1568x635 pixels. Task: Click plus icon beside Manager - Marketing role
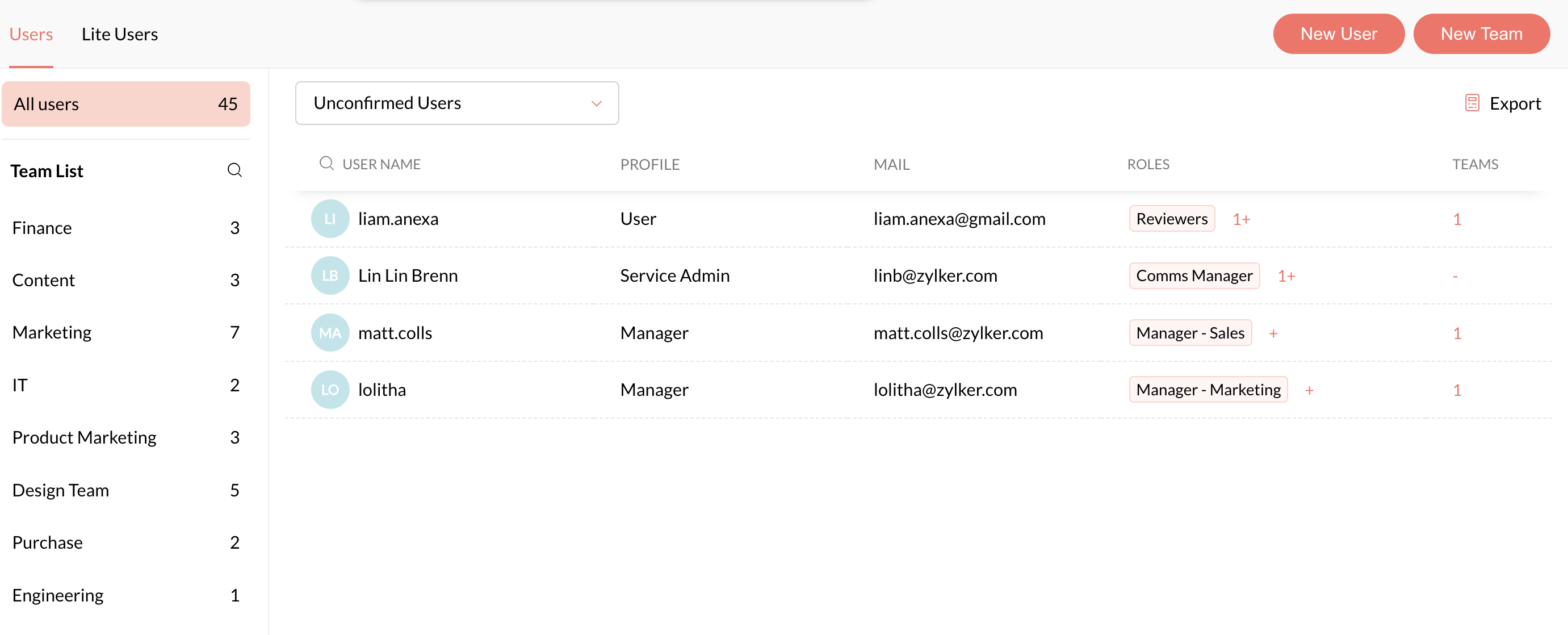[x=1309, y=390]
